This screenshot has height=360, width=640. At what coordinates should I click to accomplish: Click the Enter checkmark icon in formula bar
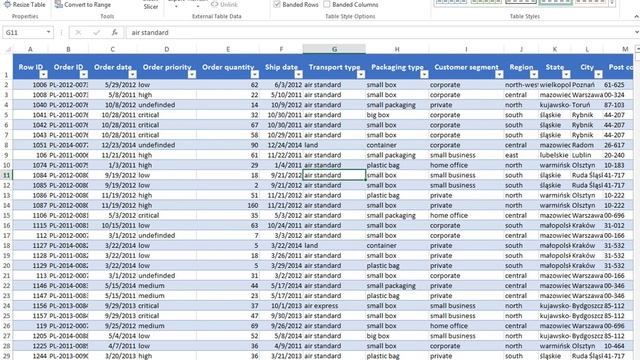96,32
